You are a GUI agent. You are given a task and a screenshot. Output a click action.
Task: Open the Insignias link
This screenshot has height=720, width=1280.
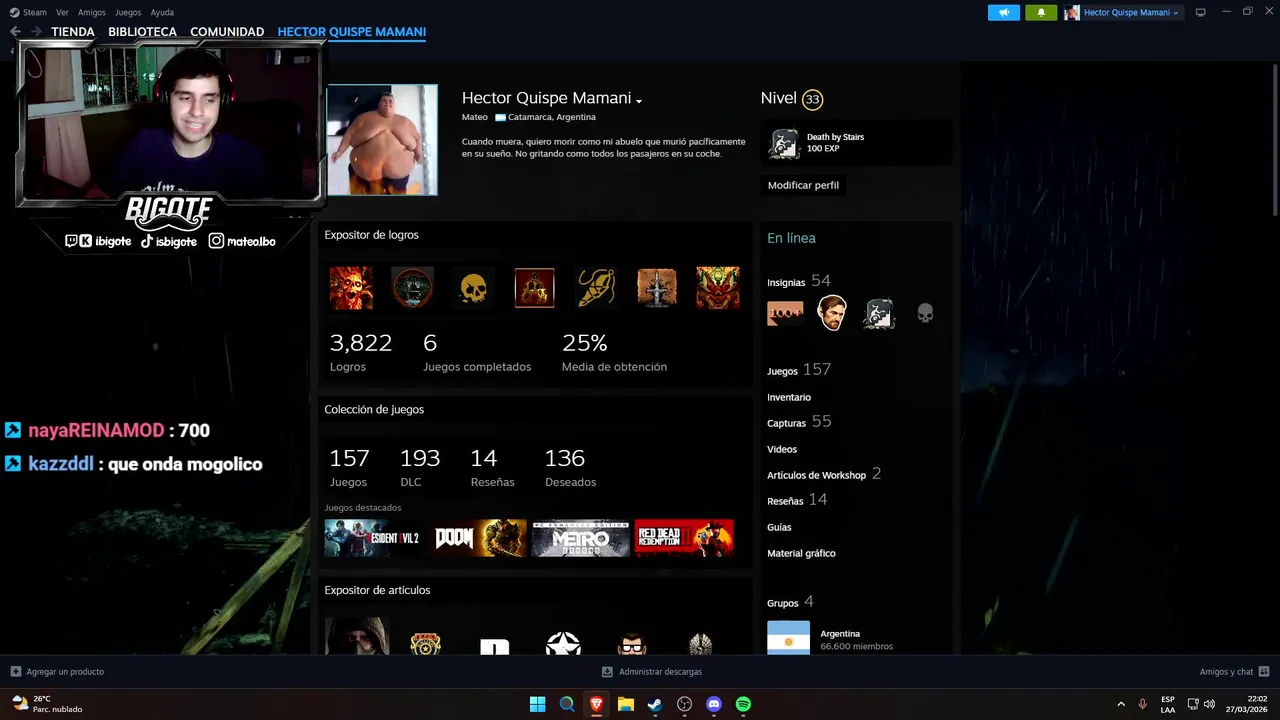point(786,283)
